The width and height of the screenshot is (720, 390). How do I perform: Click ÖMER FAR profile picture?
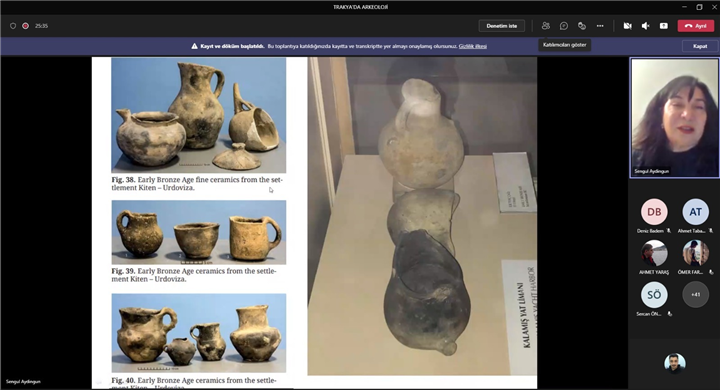click(x=695, y=253)
